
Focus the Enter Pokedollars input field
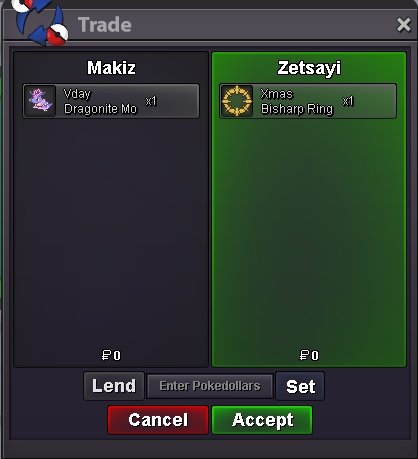coord(210,386)
